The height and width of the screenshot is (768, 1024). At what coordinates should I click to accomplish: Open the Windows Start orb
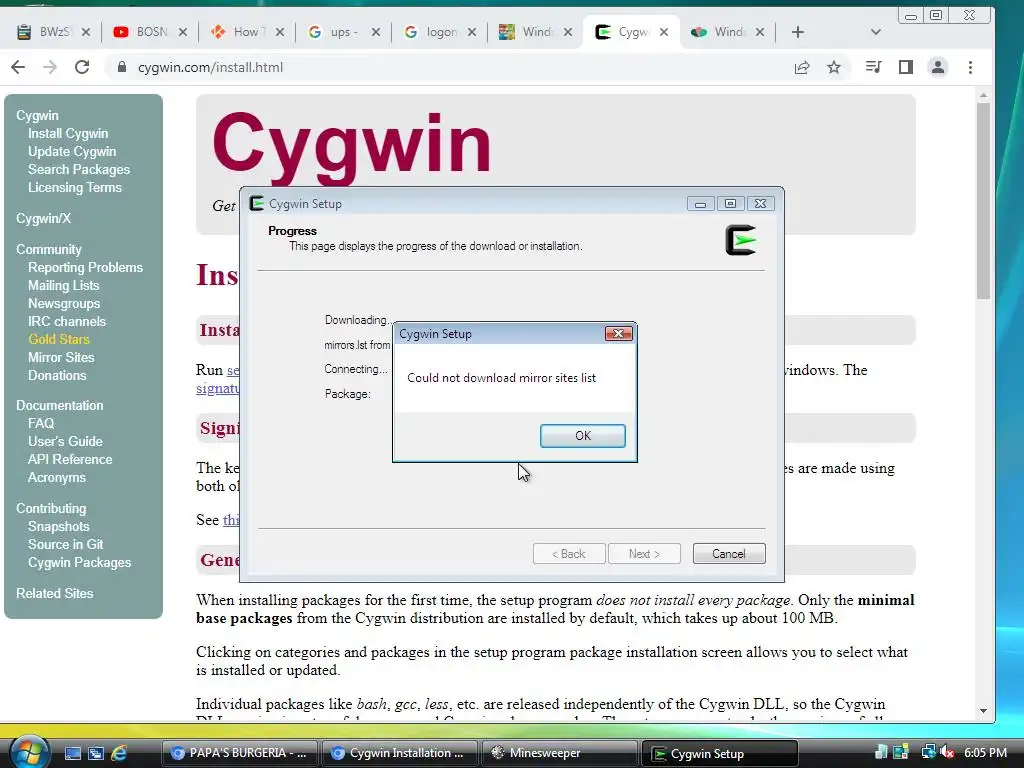tap(27, 752)
